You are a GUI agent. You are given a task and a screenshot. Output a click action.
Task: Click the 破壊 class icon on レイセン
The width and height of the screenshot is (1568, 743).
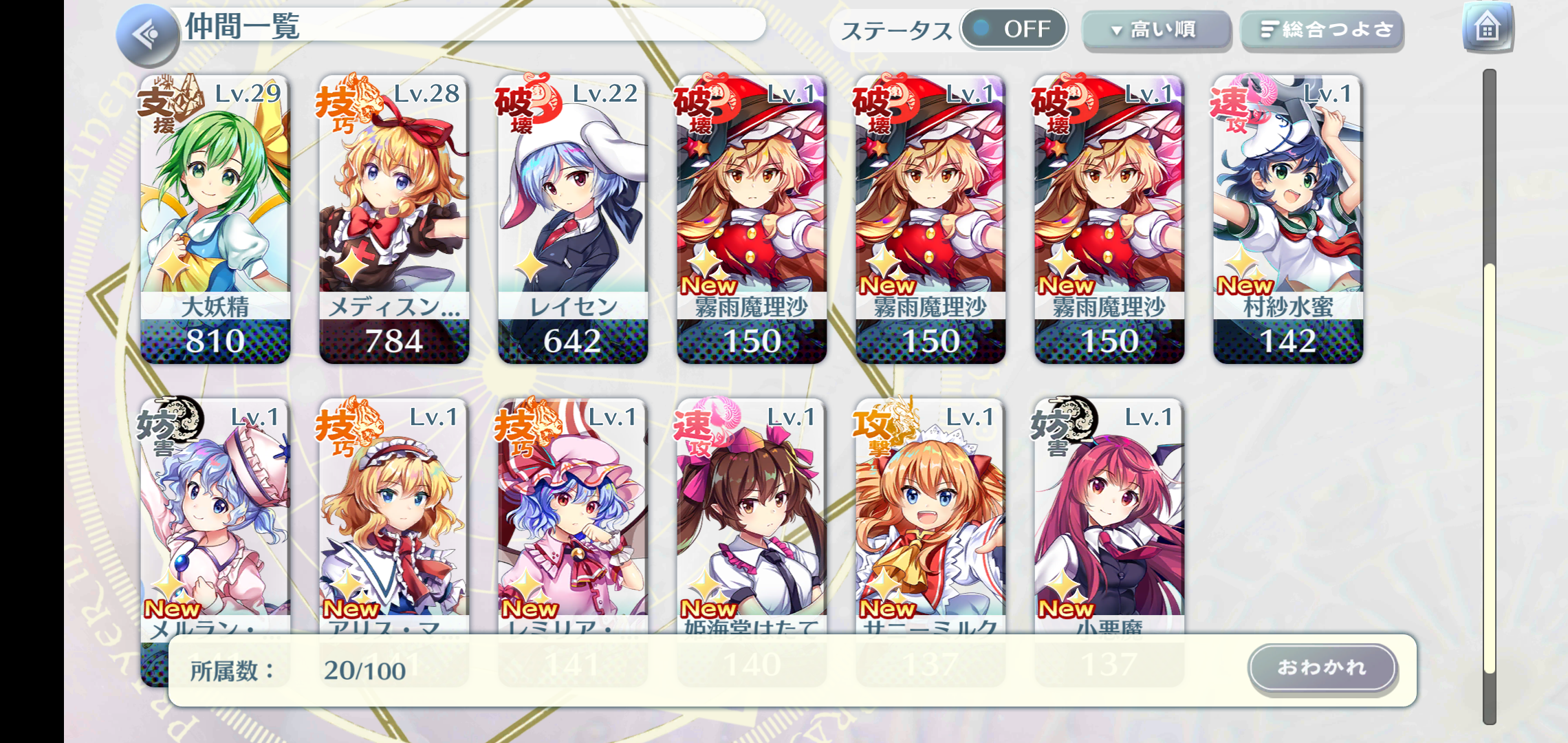click(x=527, y=103)
